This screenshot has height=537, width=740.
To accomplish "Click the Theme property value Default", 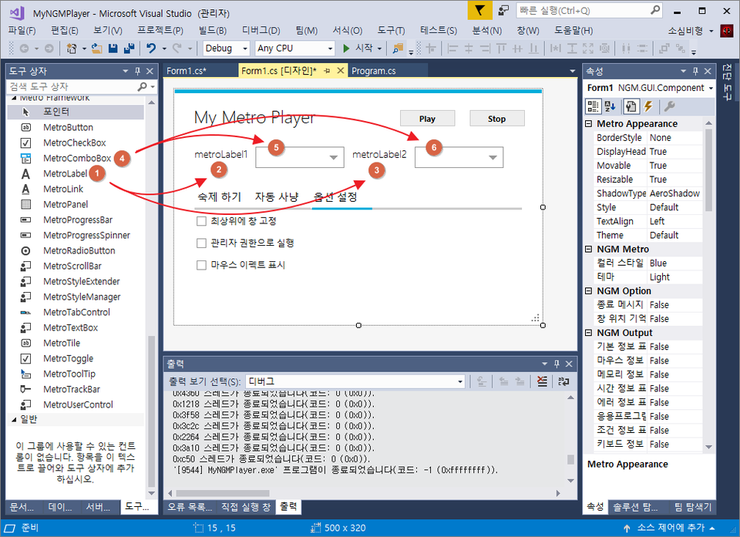I will tap(674, 235).
